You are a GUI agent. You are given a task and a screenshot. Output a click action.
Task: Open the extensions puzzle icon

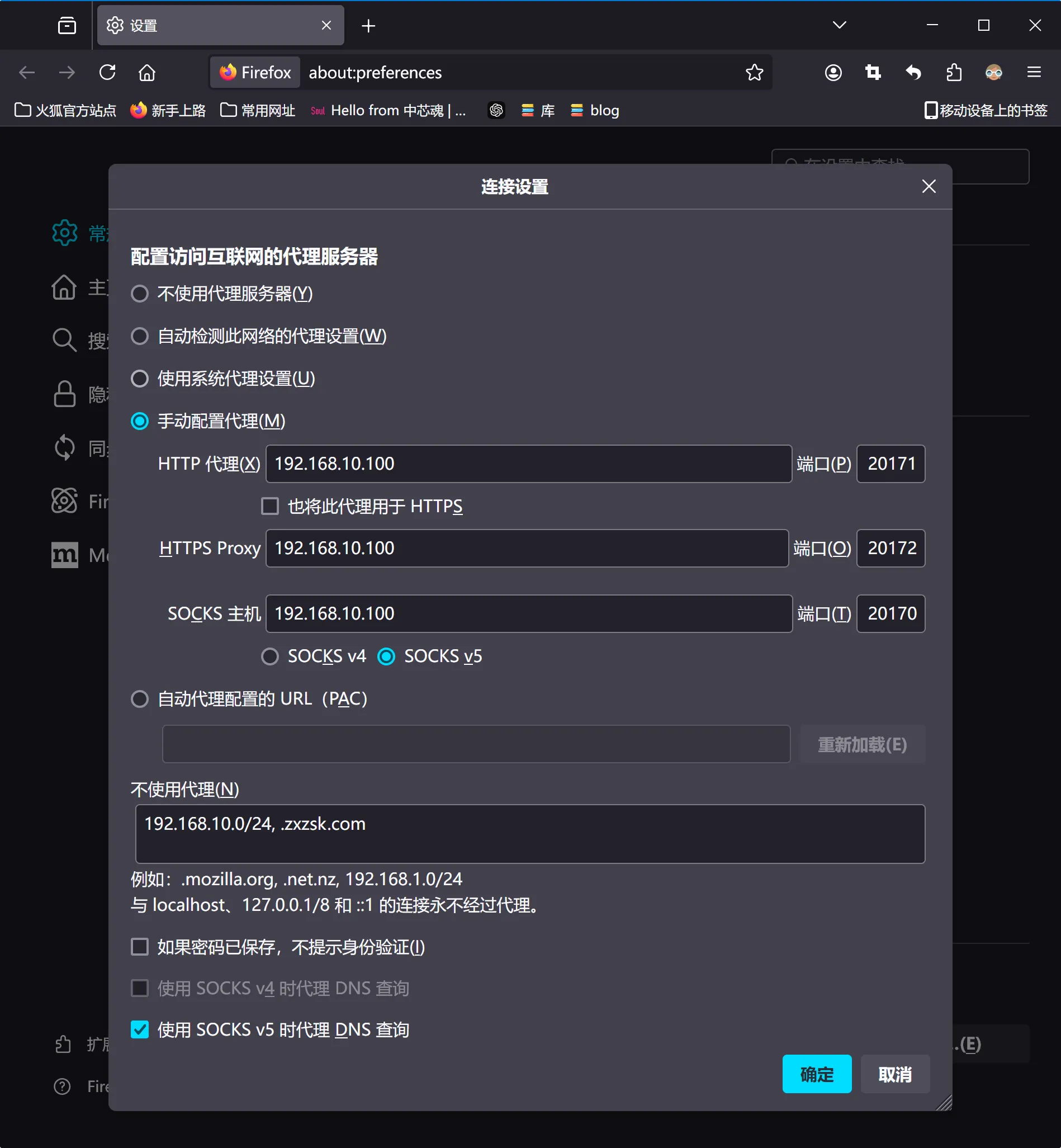click(954, 72)
